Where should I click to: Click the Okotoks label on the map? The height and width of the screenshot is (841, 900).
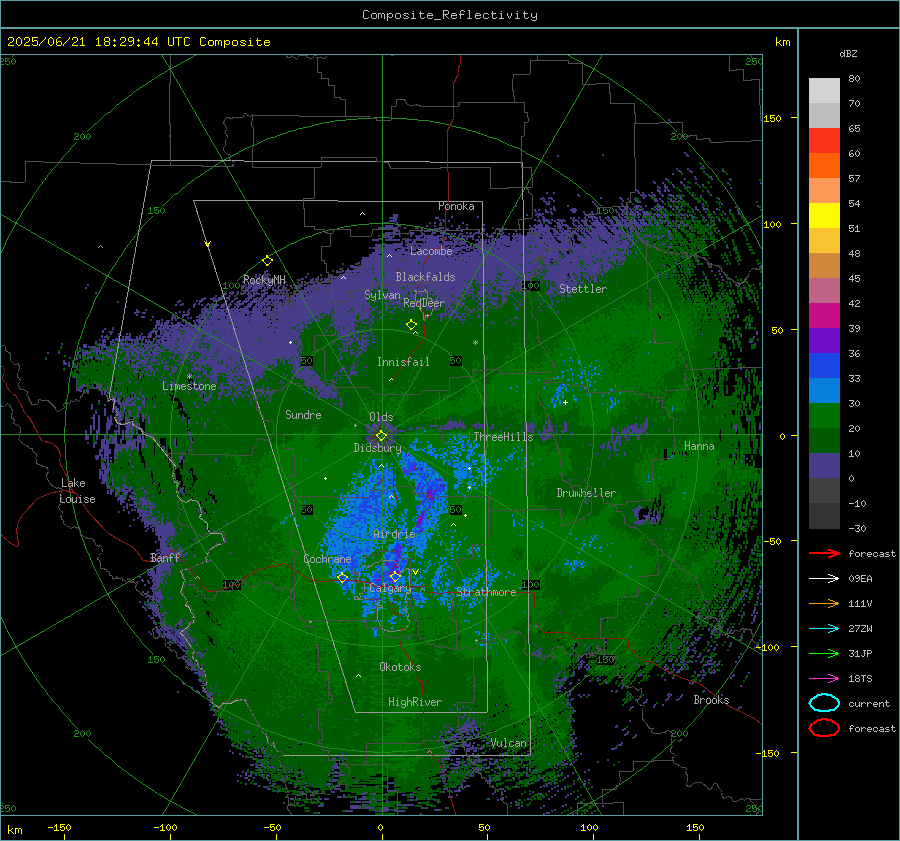point(400,667)
